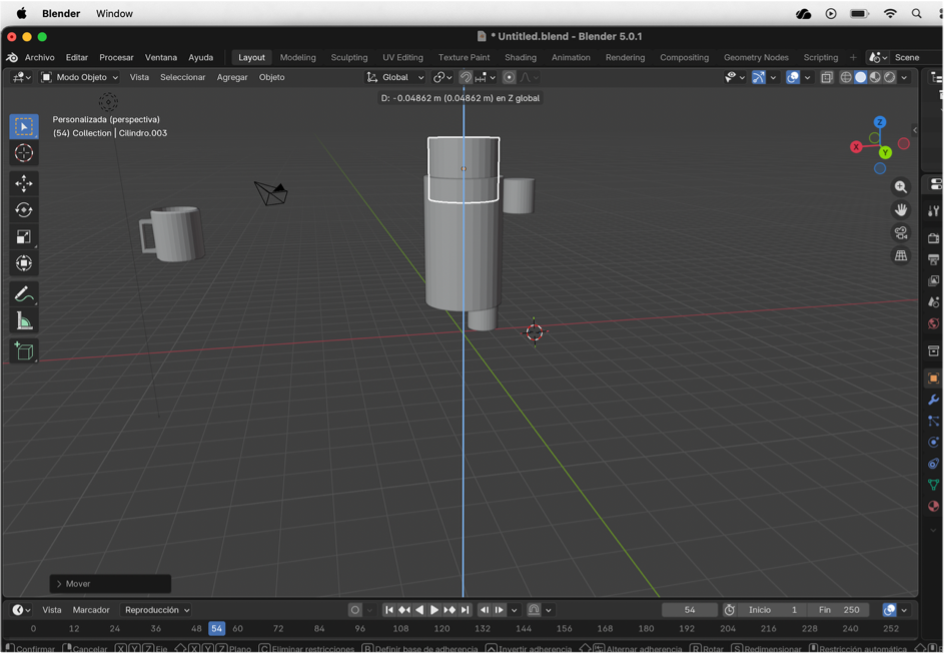Viewport: 947px width, 656px height.
Task: Activate the 3D Cursor tool
Action: pyautogui.click(x=24, y=153)
